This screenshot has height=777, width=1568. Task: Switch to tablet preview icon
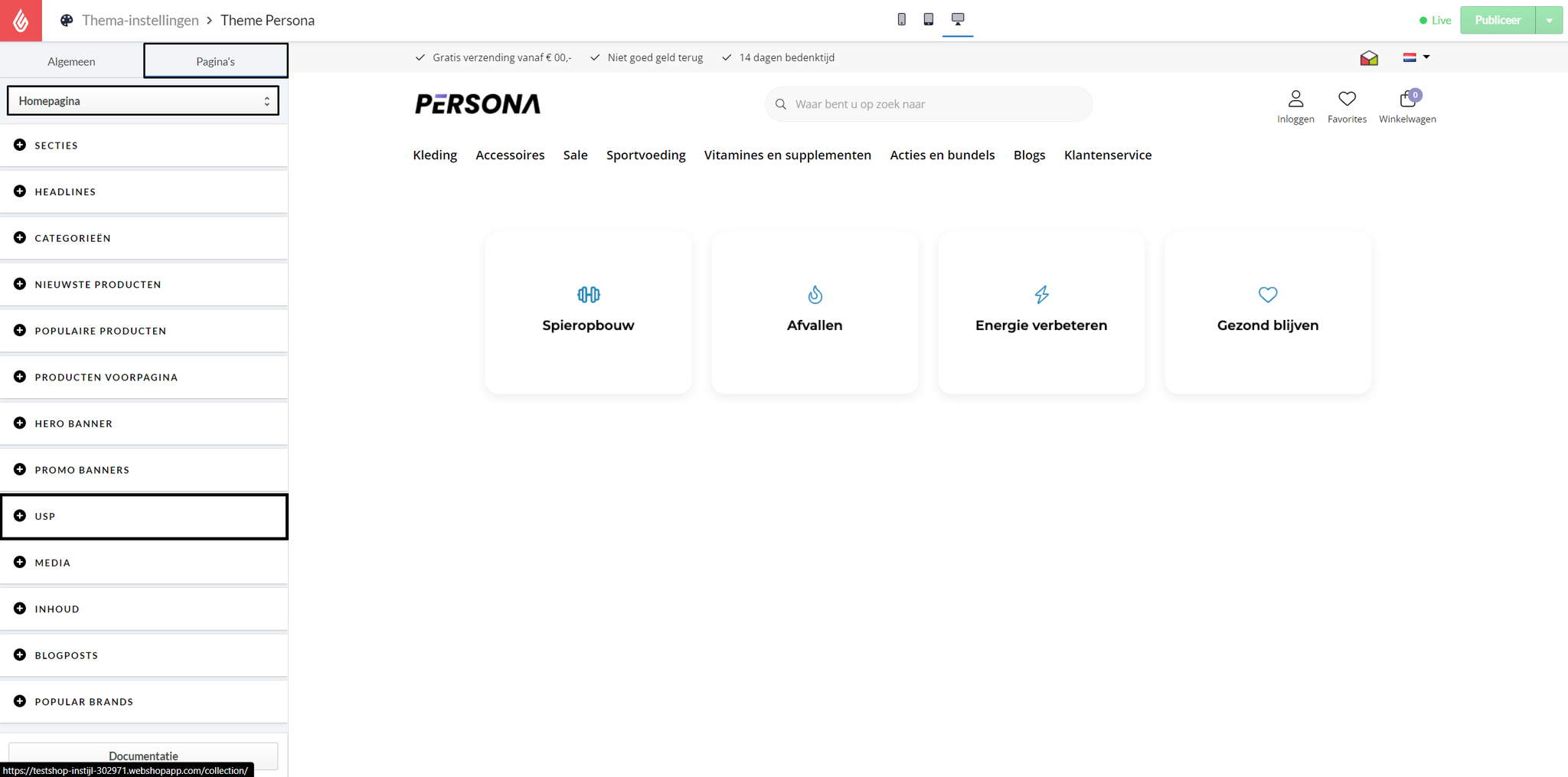[928, 19]
